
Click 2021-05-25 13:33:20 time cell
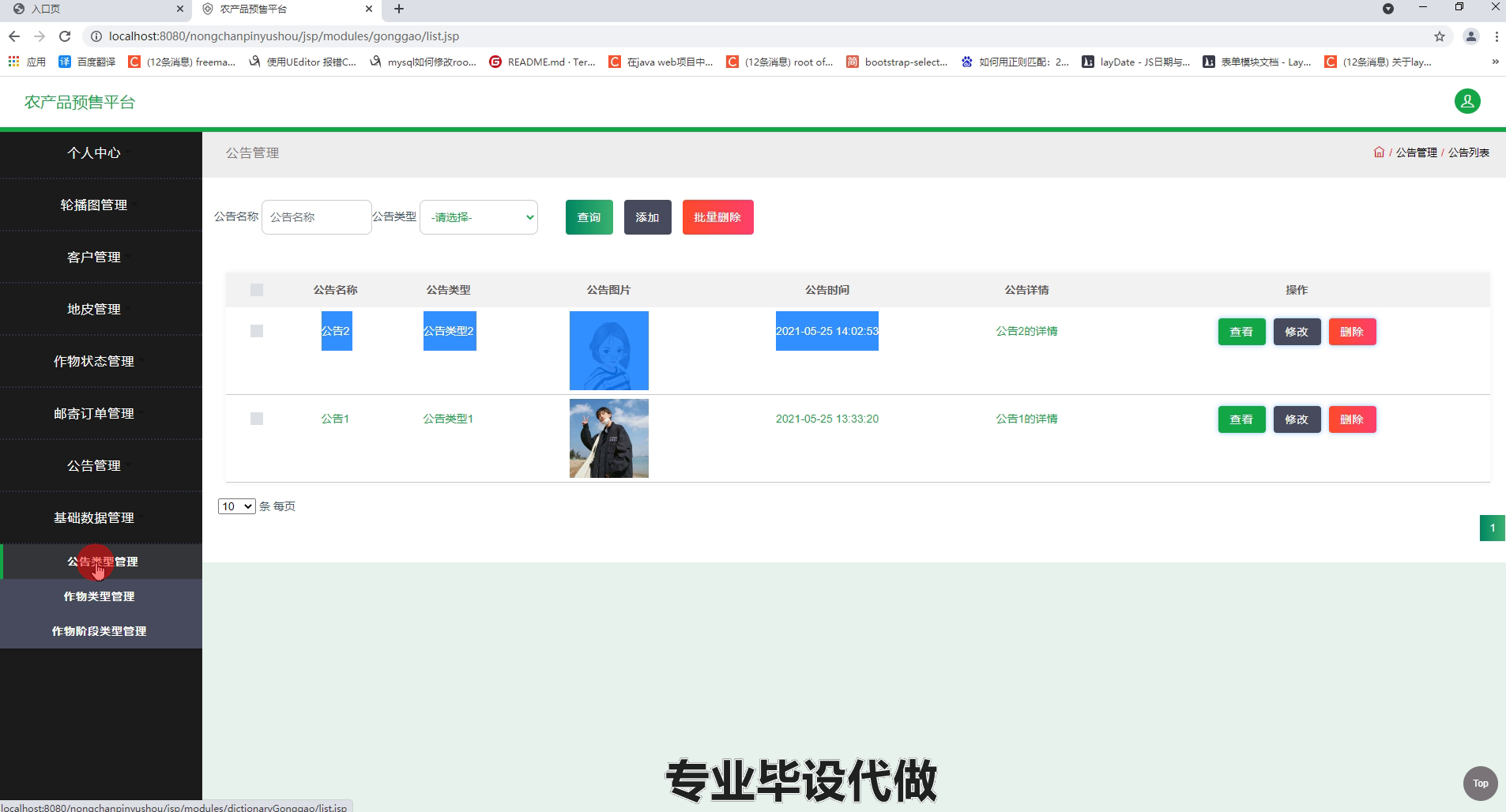826,419
